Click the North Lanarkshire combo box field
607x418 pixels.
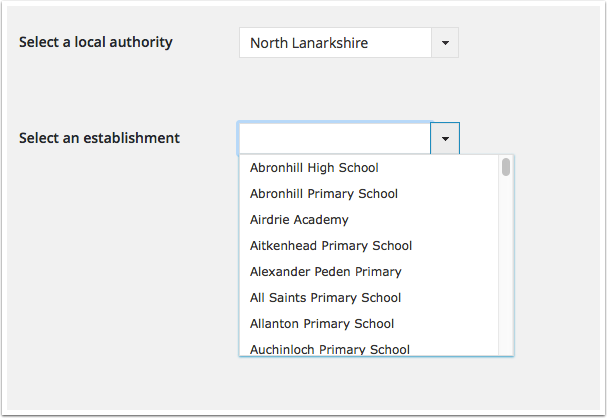[x=334, y=43]
